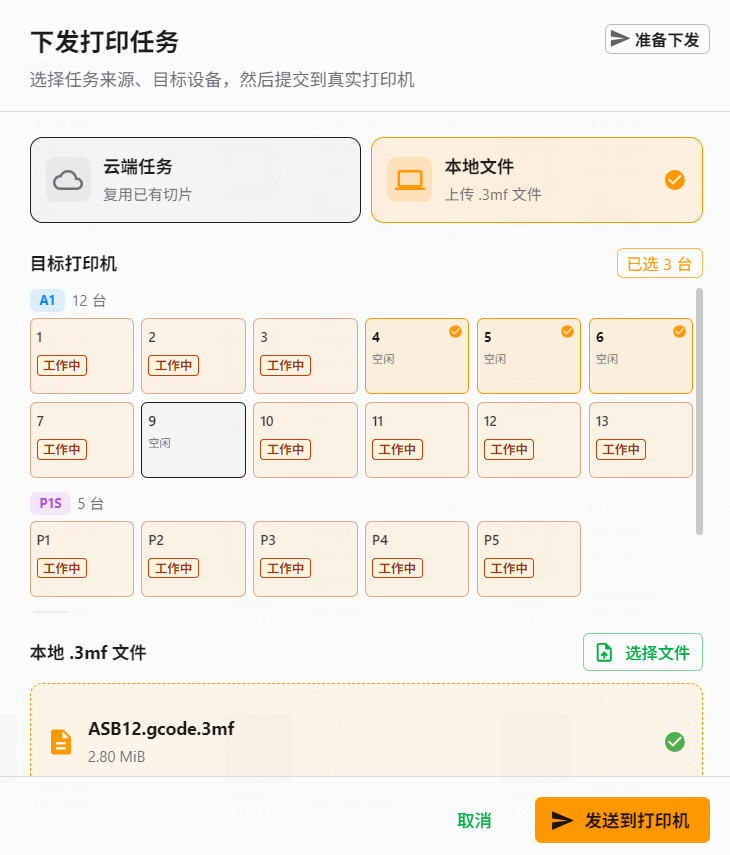Click busy printer 2 card
This screenshot has width=730, height=855.
coord(193,356)
